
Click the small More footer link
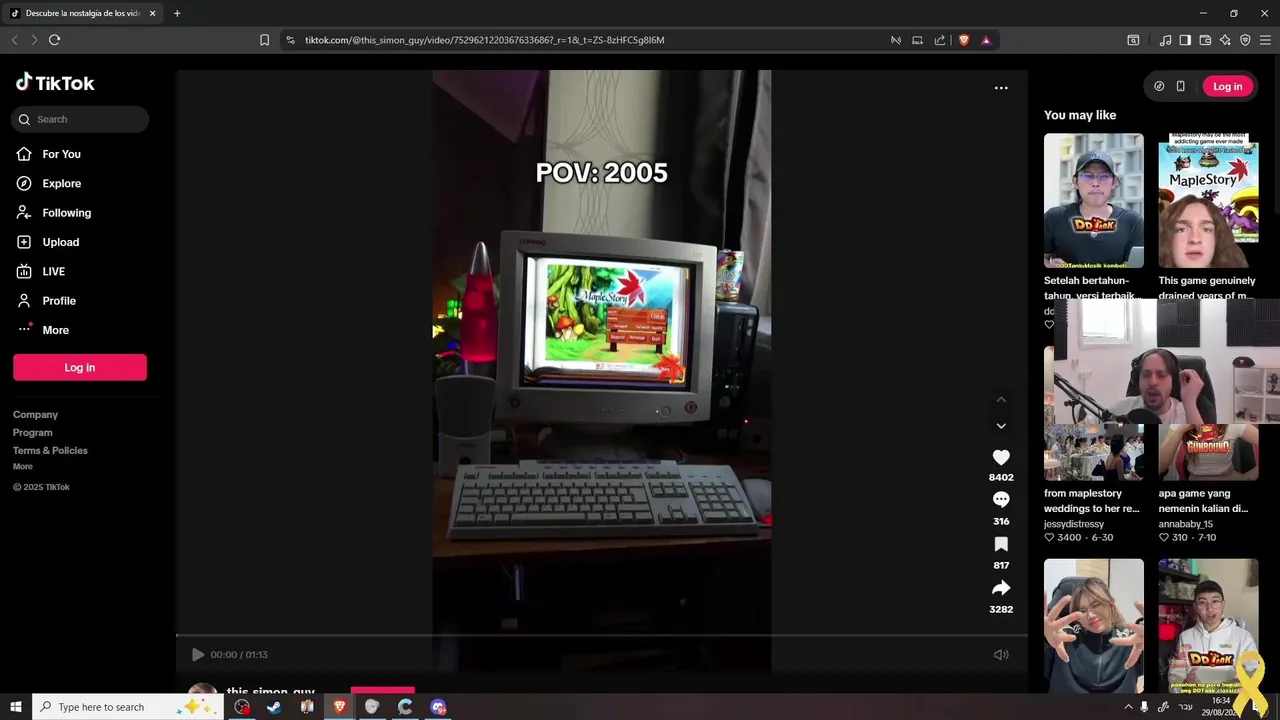click(x=23, y=466)
